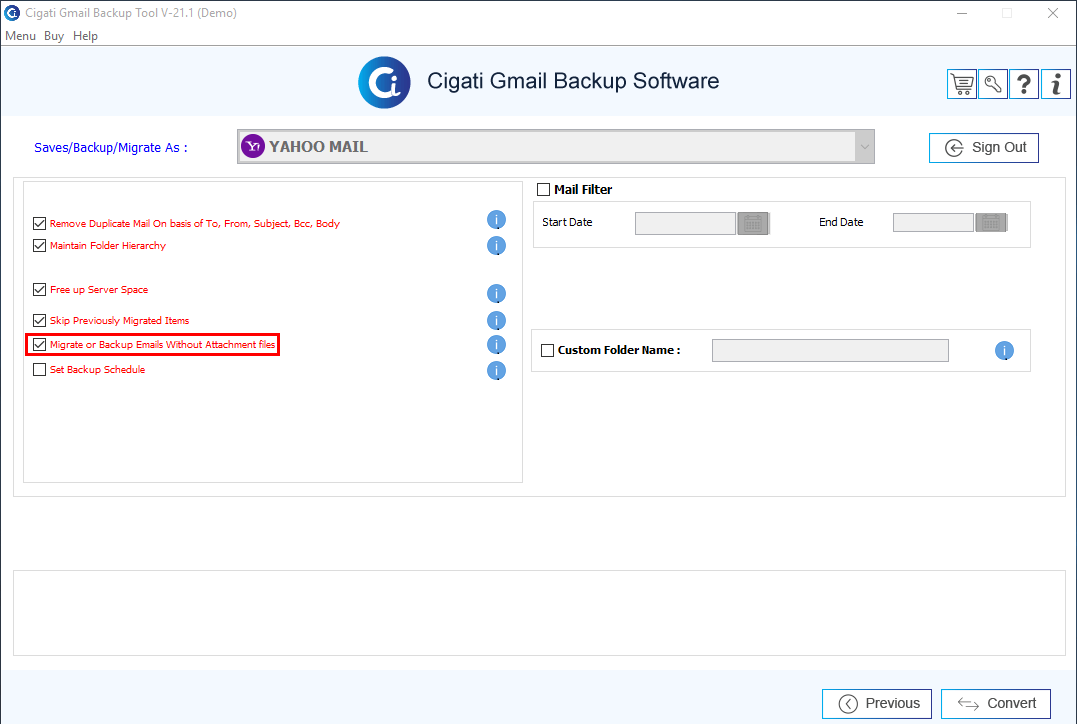Click the End Date label
Screen dimensions: 1077x724
(x=841, y=222)
